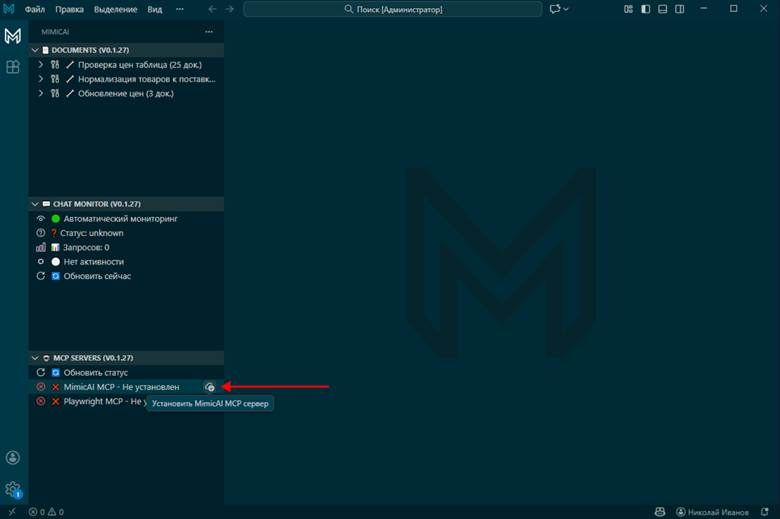Open the Extensions view in activity bar
Viewport: 780px width, 519px height.
pos(13,67)
